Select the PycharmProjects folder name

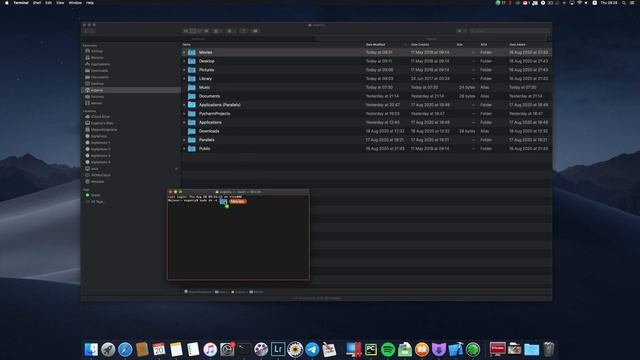(215, 113)
